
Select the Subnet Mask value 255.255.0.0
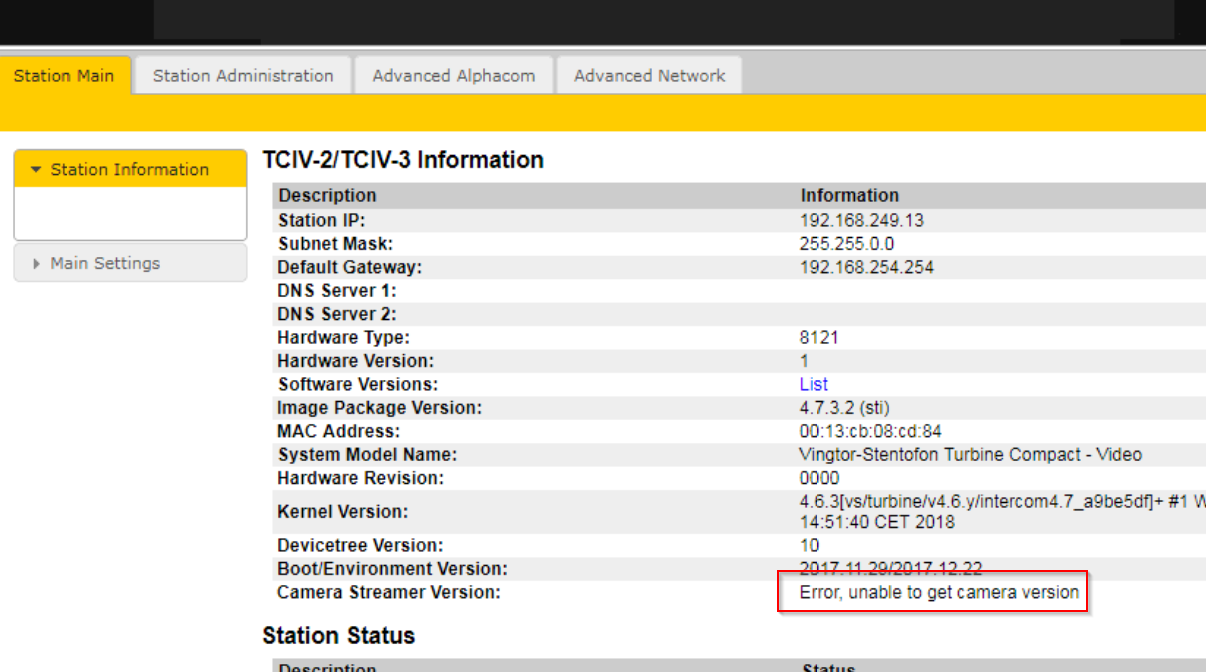[x=846, y=244]
